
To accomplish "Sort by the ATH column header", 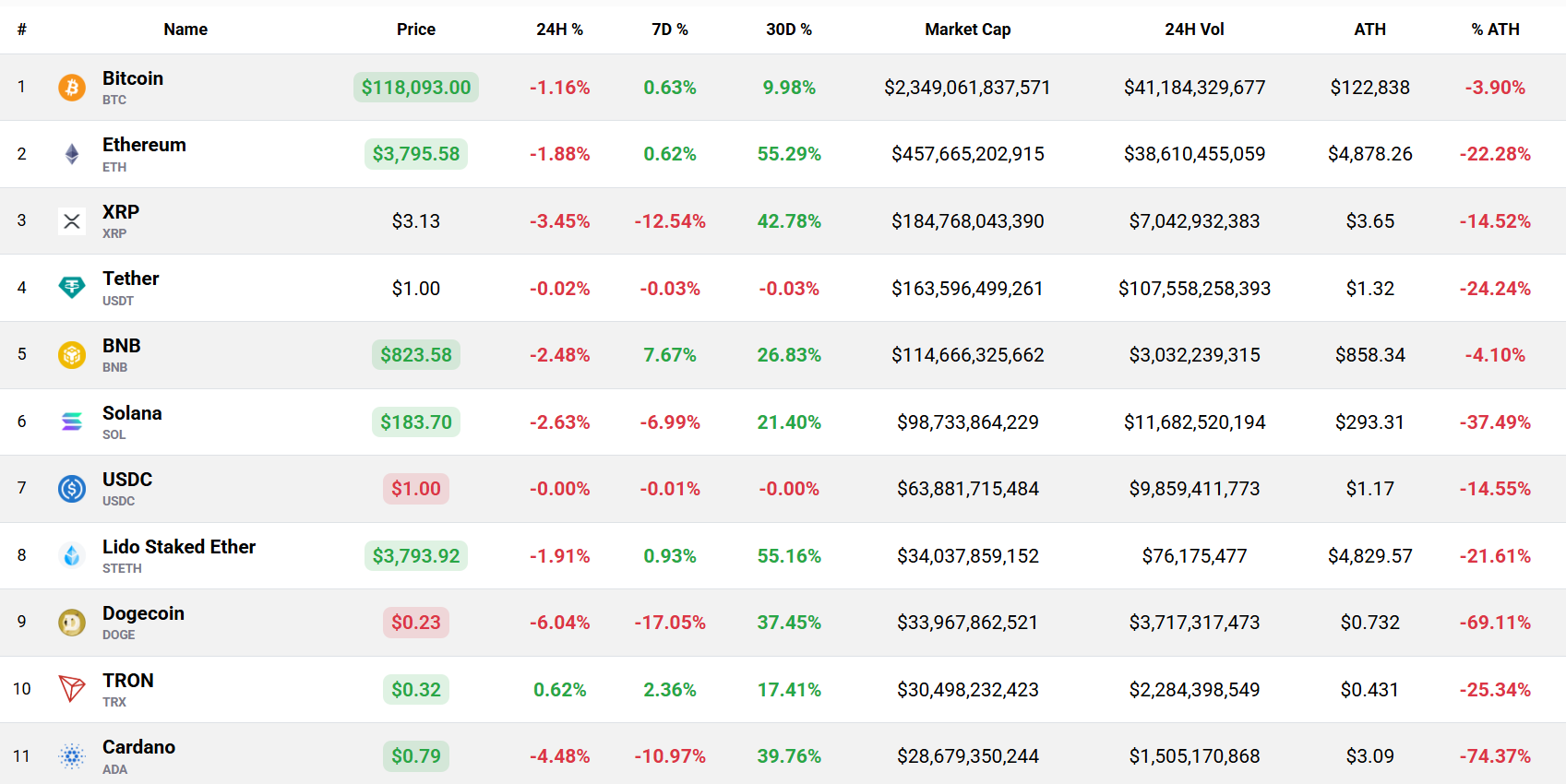I will tap(1369, 30).
